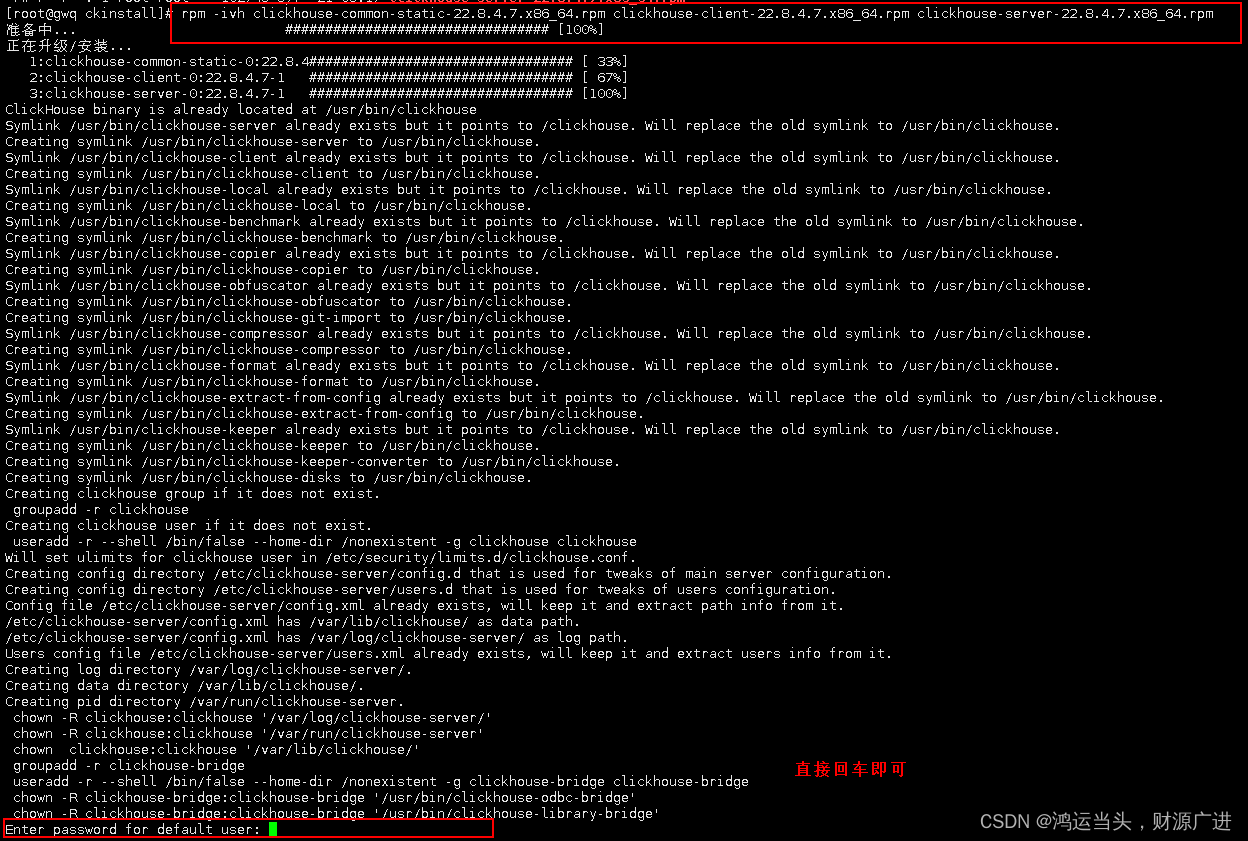Screen dimensions: 1248x841
Task: Click 'Will set ulimits for clickhouse user' line
Action: tap(321, 557)
